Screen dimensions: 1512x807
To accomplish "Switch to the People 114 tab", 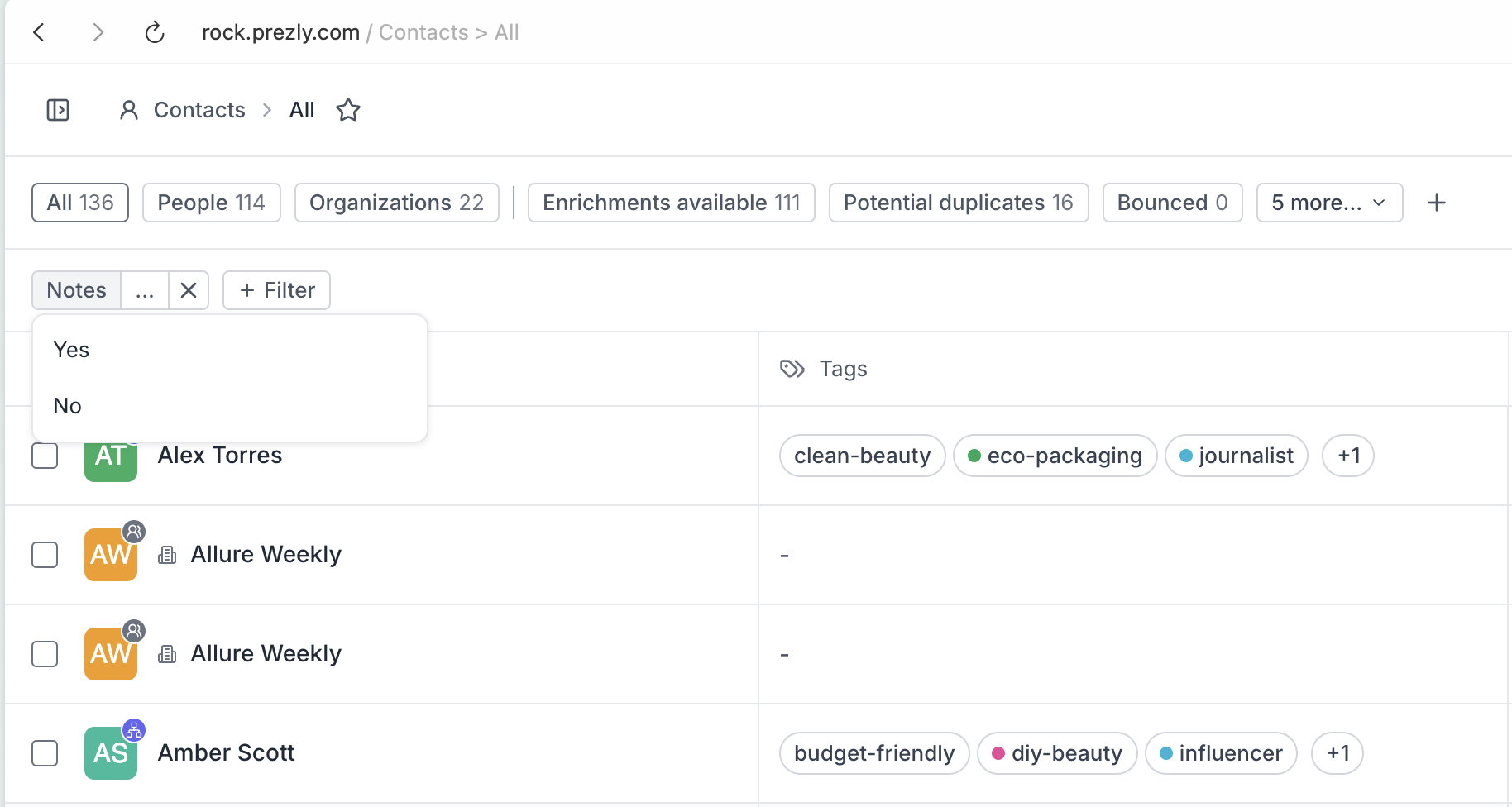I will tap(211, 203).
